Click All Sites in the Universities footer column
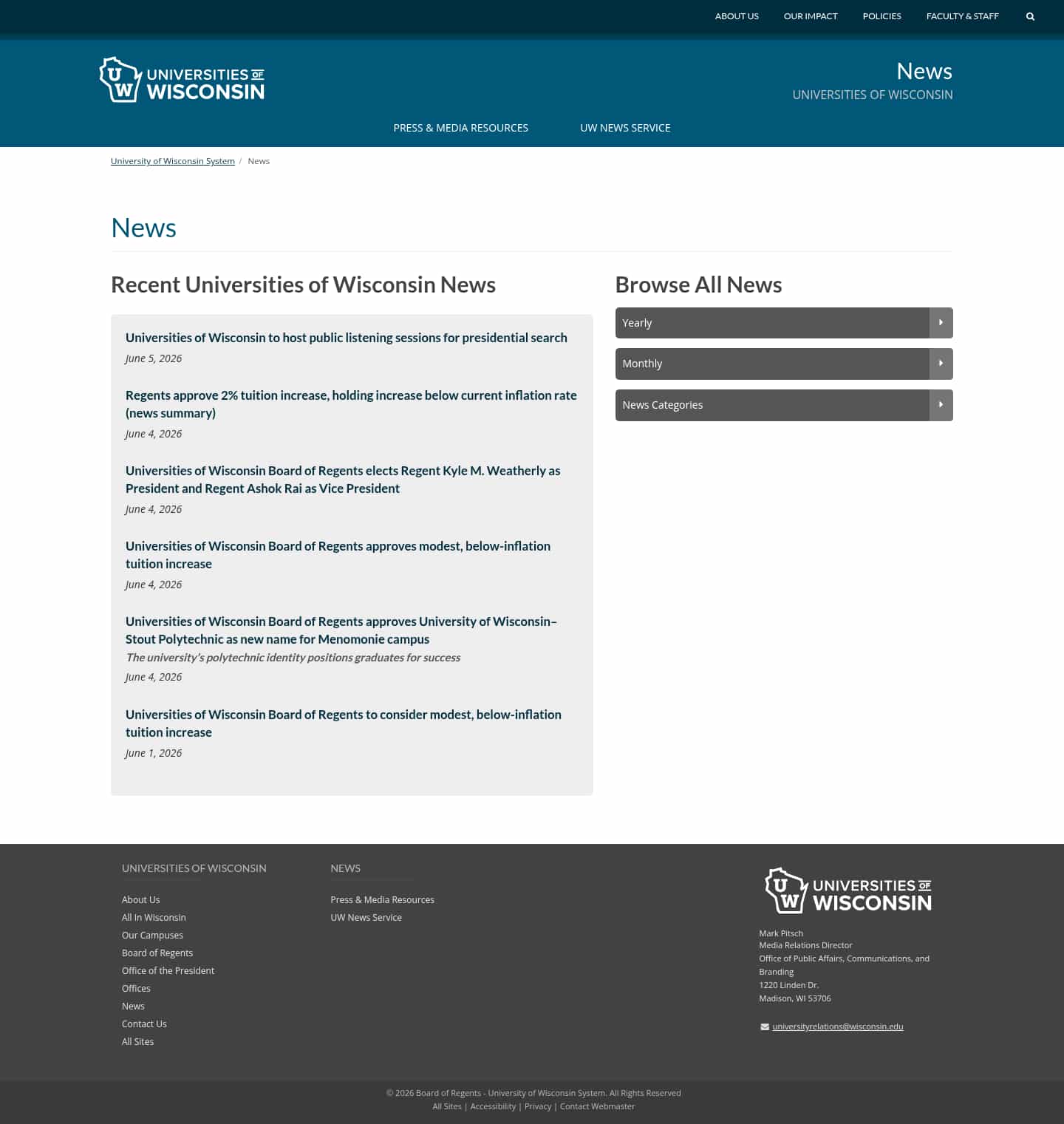This screenshot has height=1124, width=1064. (x=137, y=1041)
